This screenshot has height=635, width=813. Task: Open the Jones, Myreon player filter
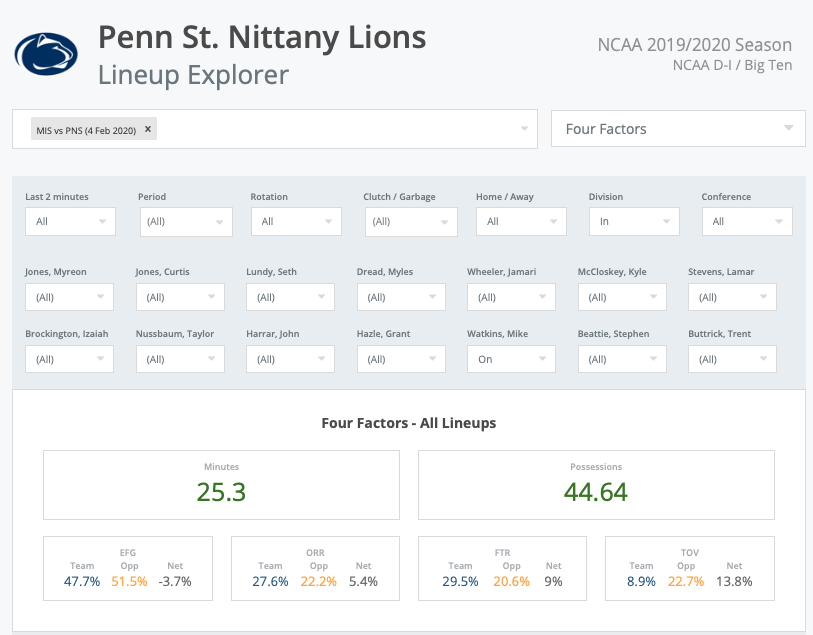[69, 297]
